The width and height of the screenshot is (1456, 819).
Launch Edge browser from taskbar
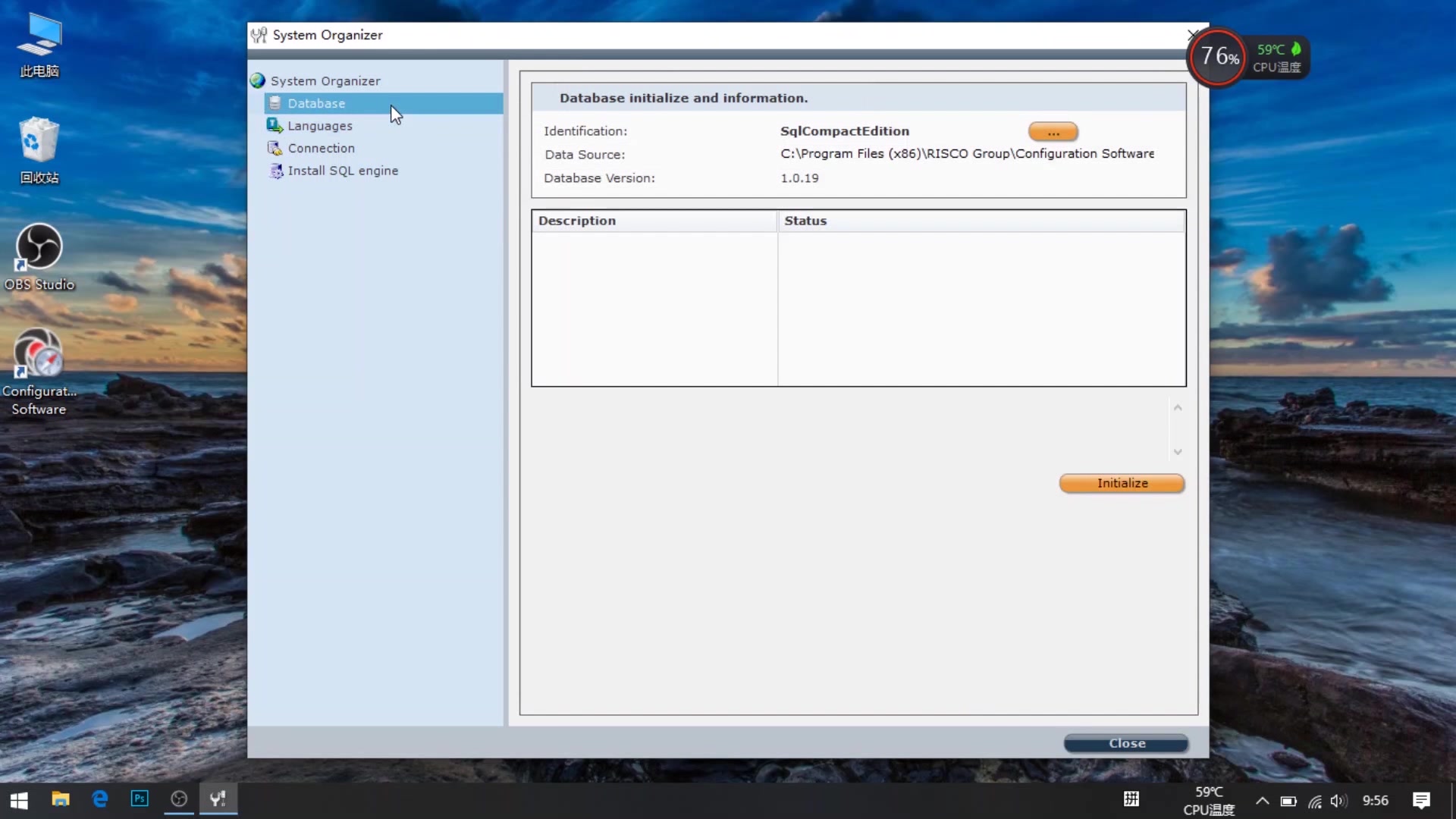[x=100, y=799]
